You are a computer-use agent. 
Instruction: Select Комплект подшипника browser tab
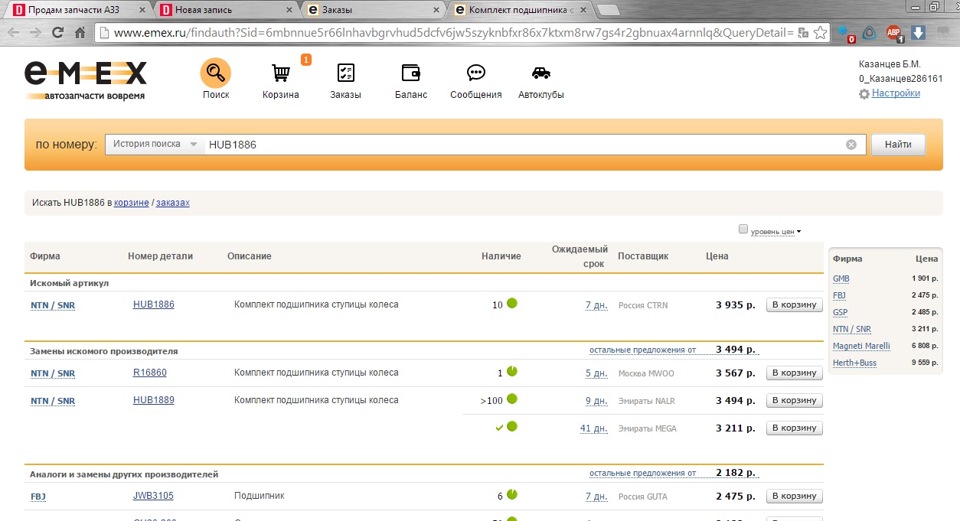(x=520, y=9)
